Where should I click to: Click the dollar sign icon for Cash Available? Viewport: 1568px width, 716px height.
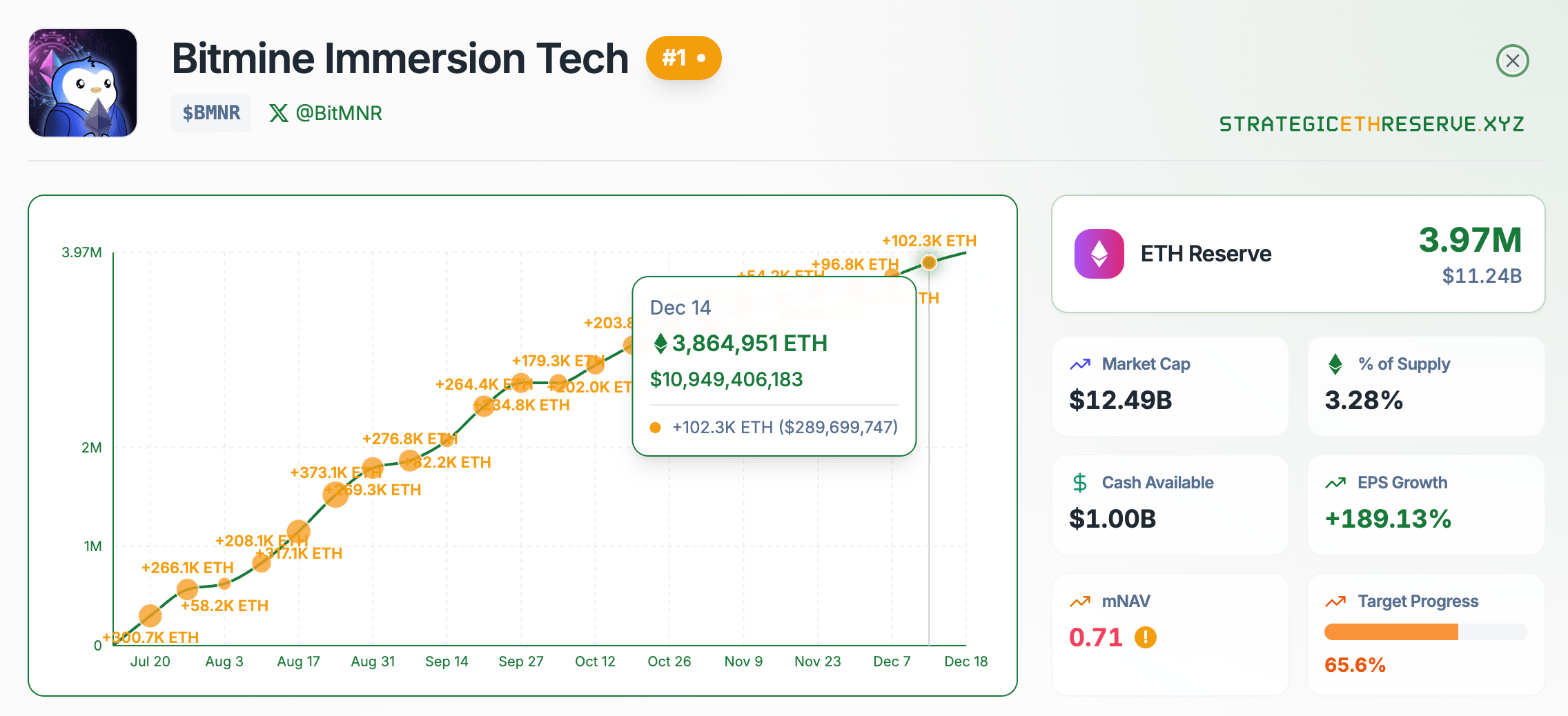(x=1079, y=481)
